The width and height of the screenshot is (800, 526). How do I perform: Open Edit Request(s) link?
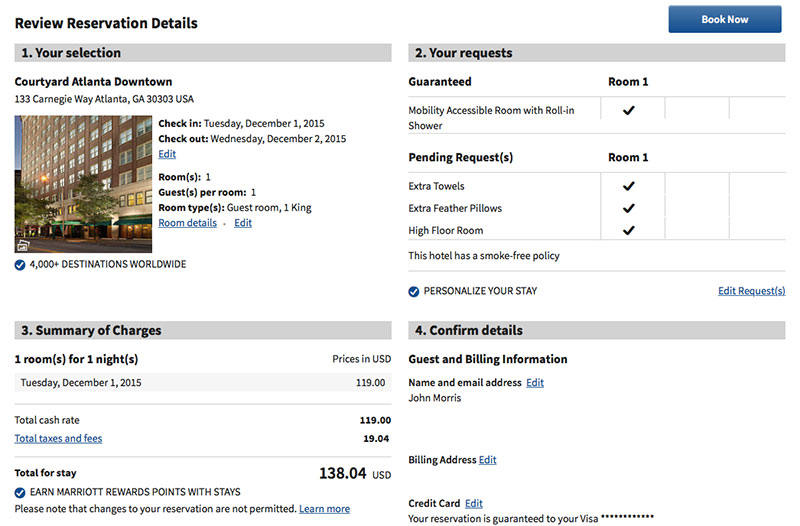coord(751,291)
